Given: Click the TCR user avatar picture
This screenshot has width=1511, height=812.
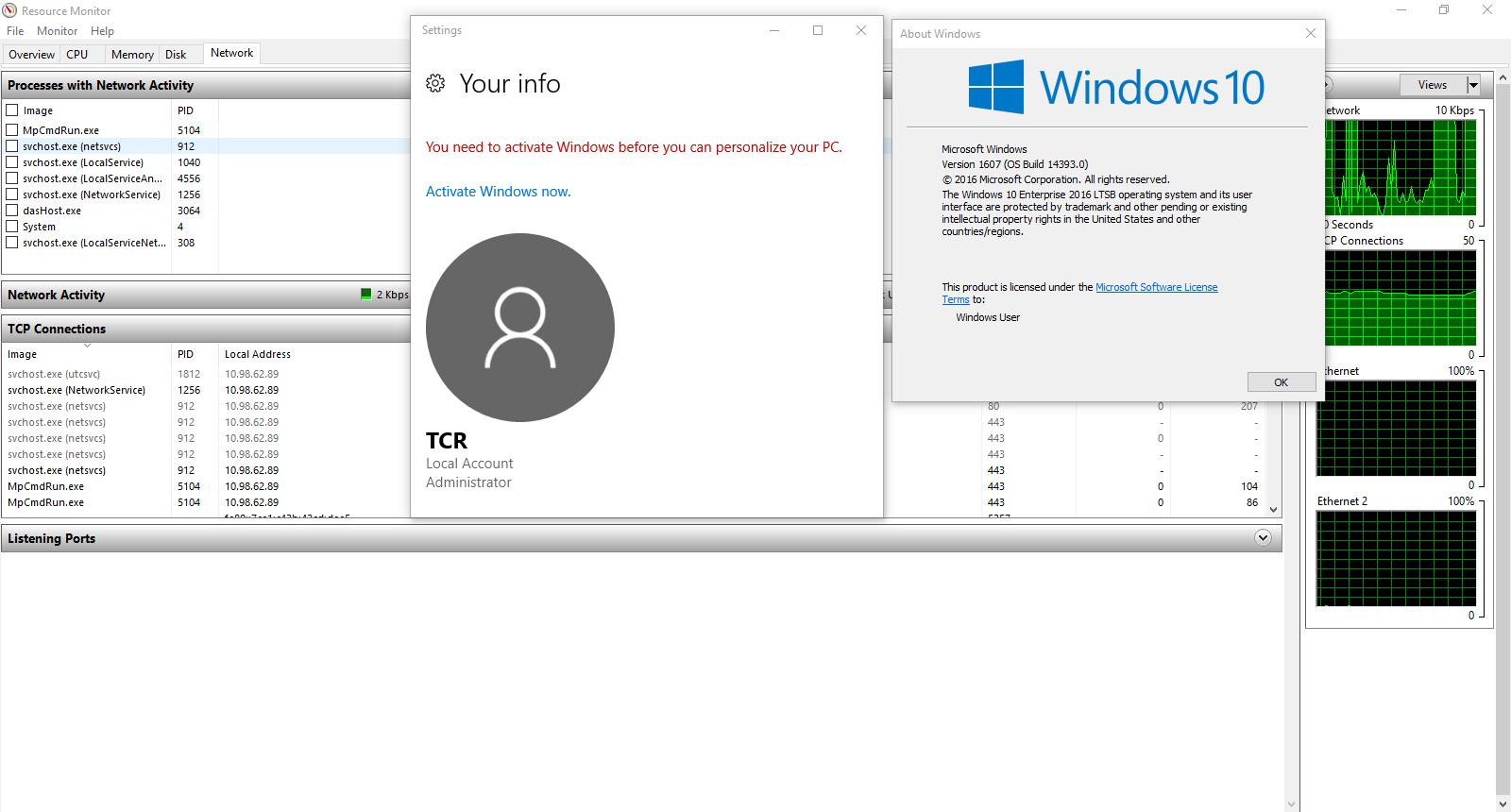Looking at the screenshot, I should pyautogui.click(x=520, y=328).
